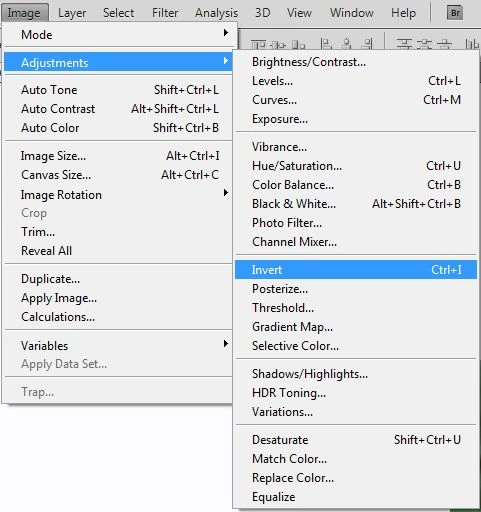Click the Align Horizontal Centers icon

347,44
